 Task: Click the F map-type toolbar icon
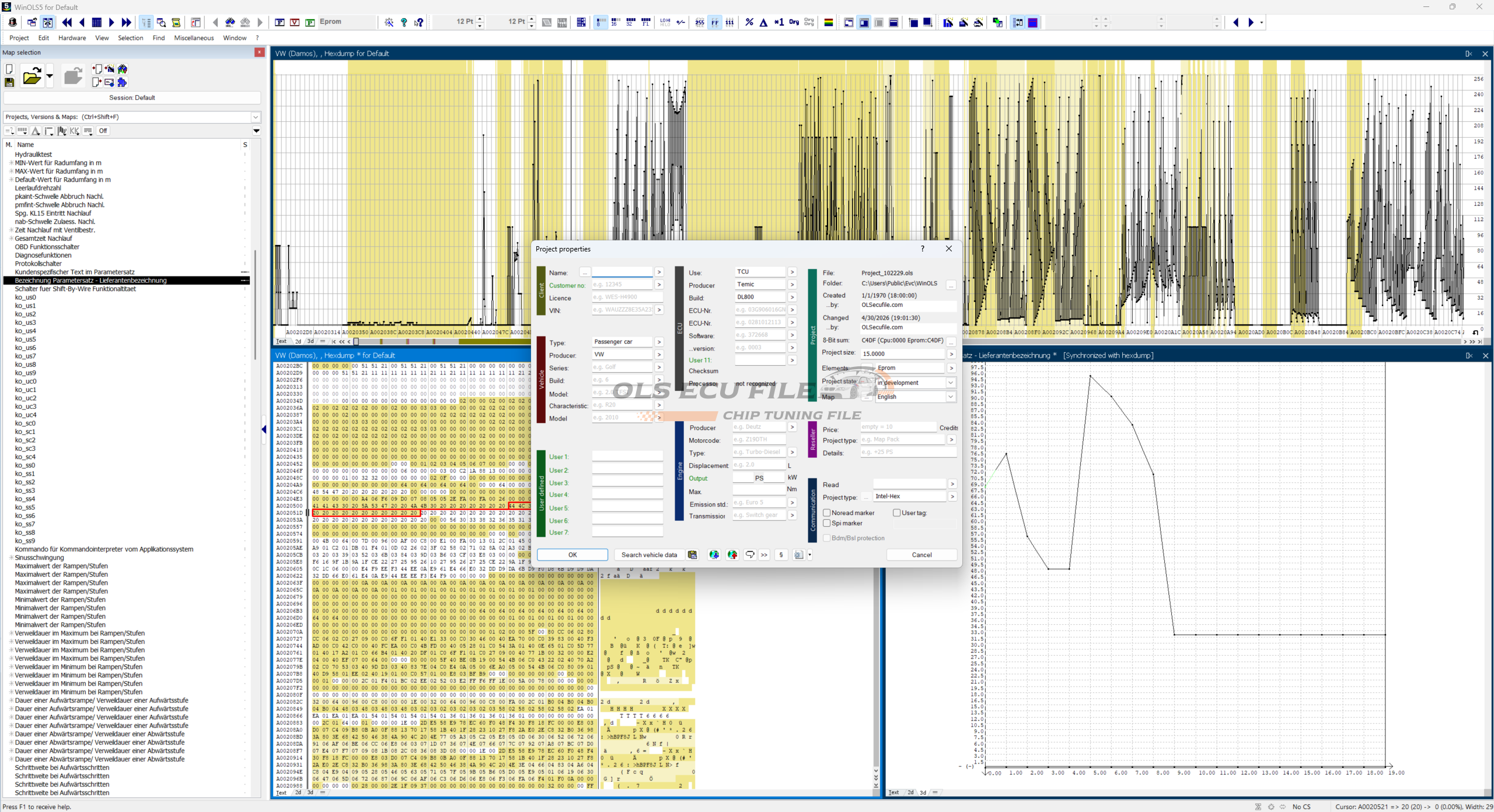point(280,22)
